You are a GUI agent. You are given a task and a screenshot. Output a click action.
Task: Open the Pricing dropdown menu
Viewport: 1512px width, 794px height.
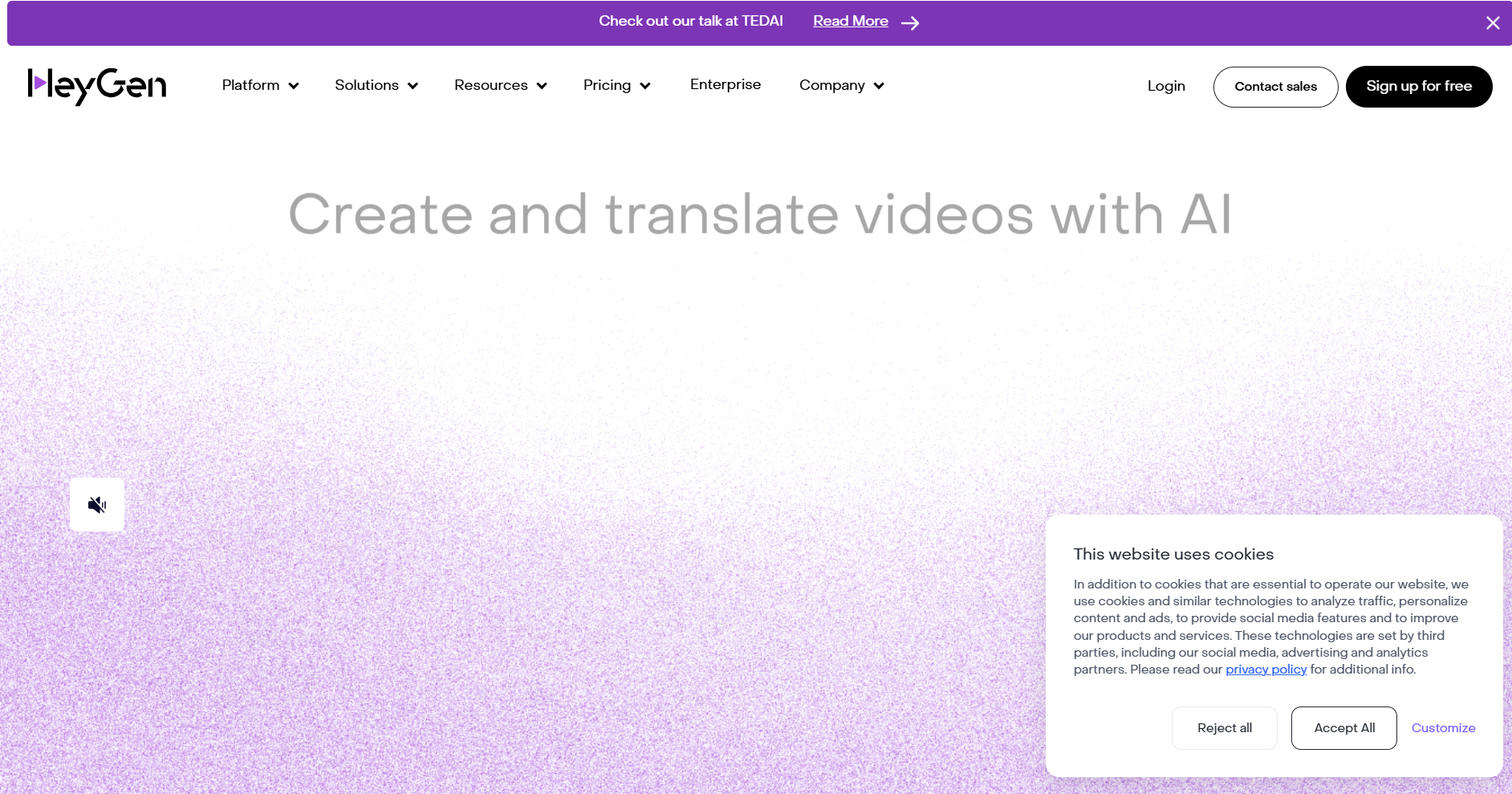tap(616, 85)
